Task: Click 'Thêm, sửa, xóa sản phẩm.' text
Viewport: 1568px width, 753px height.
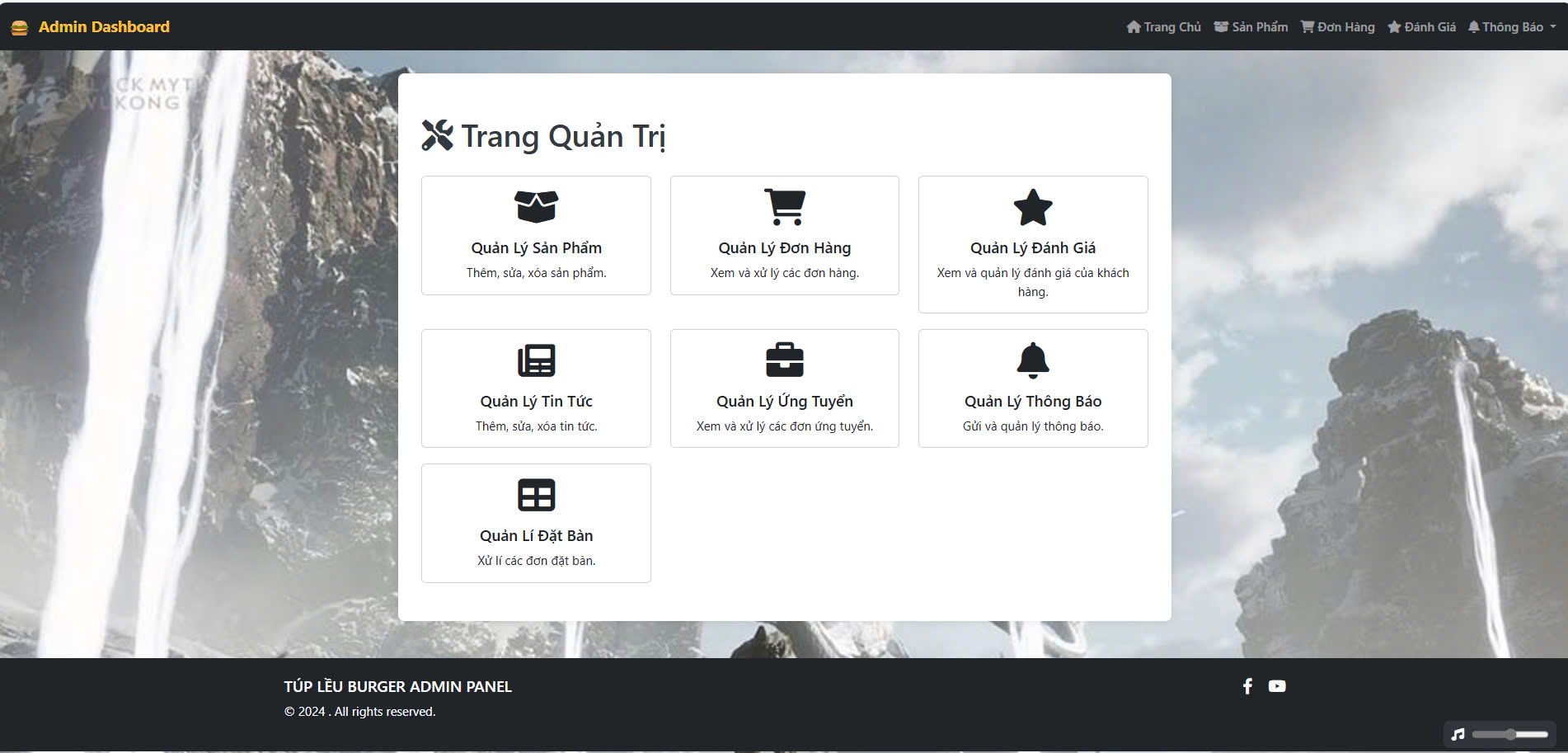Action: tap(536, 273)
